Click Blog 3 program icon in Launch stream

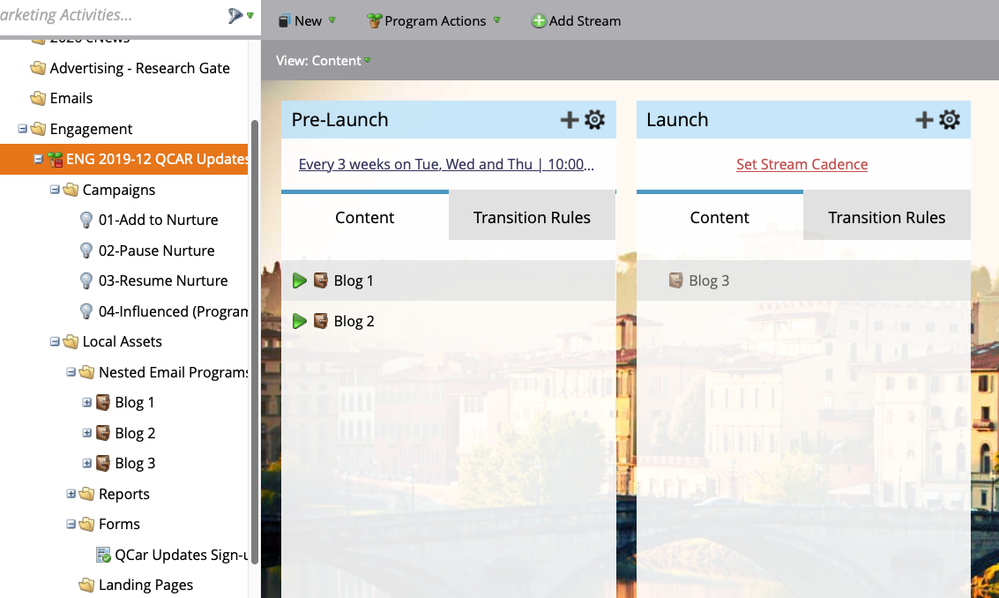(676, 280)
